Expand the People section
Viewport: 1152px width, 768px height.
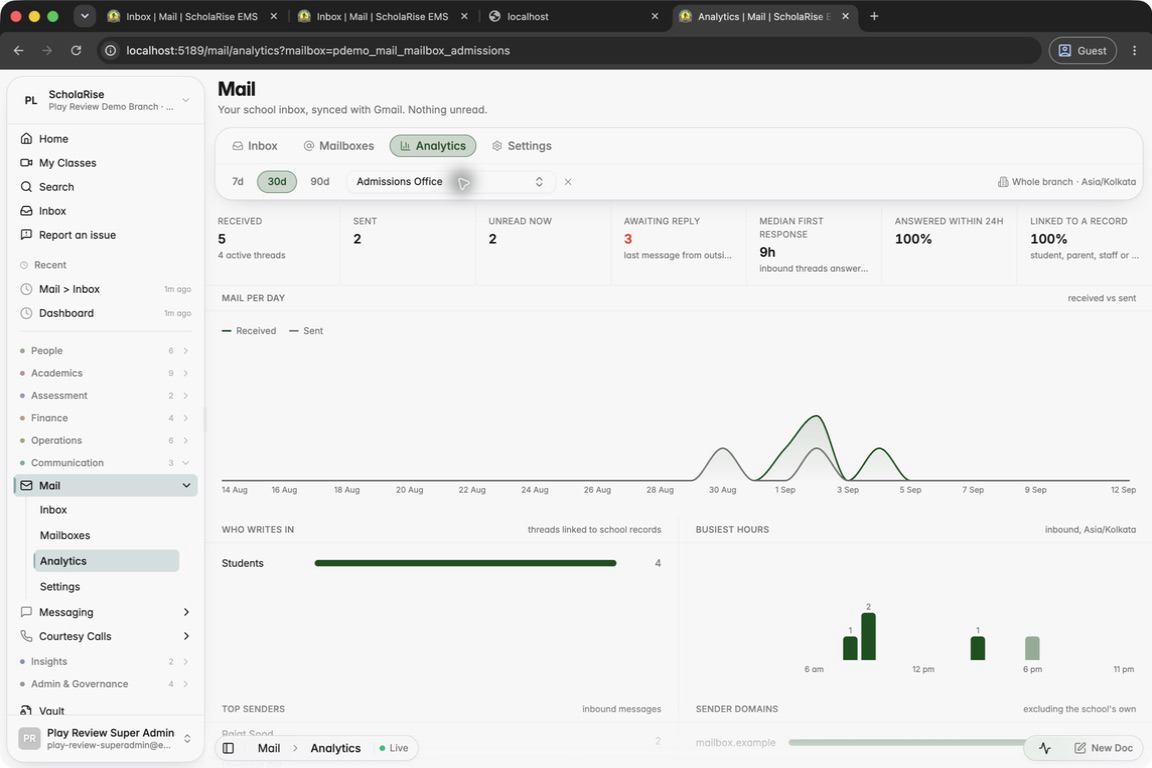105,351
